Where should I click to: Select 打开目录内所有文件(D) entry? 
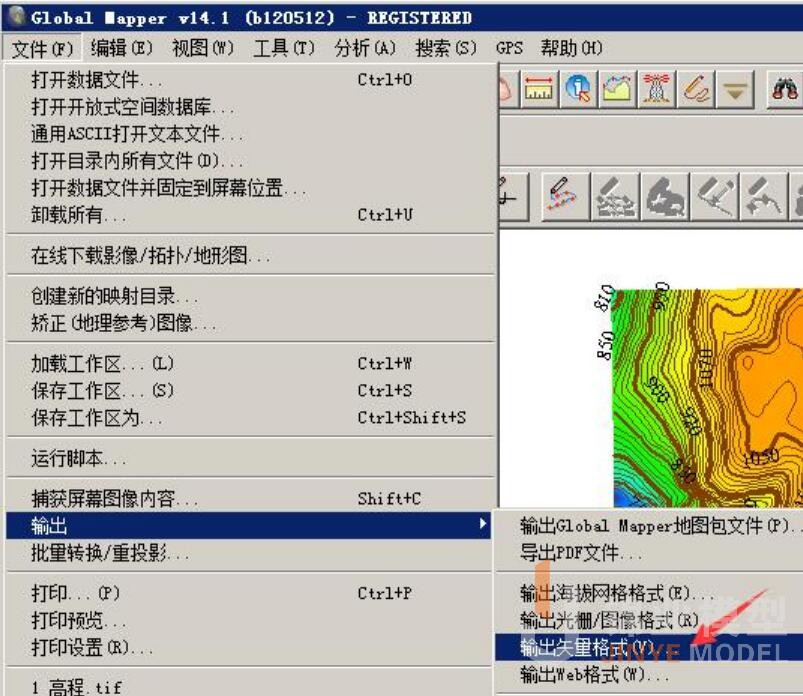point(250,161)
